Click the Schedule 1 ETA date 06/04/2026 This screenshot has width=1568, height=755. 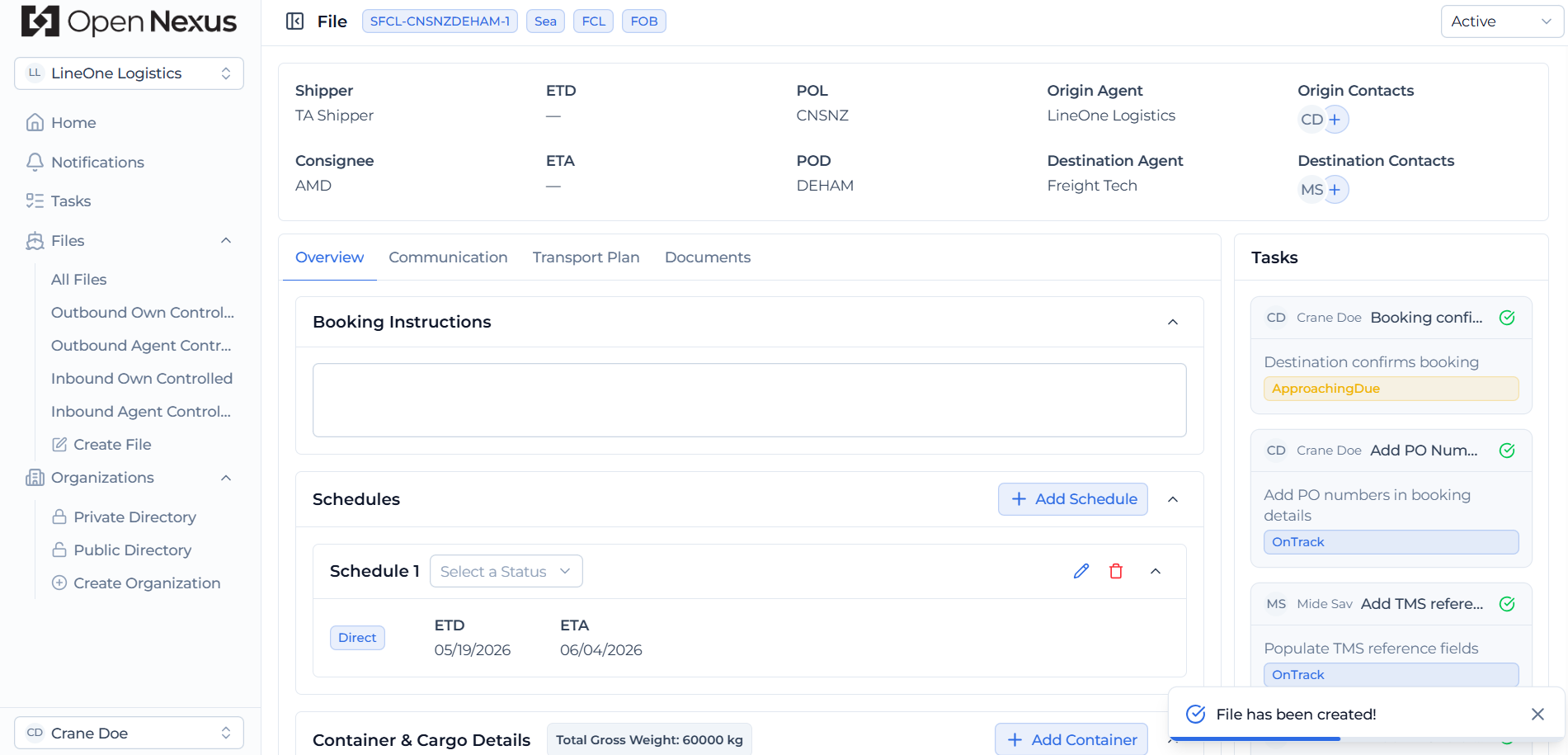(x=601, y=650)
